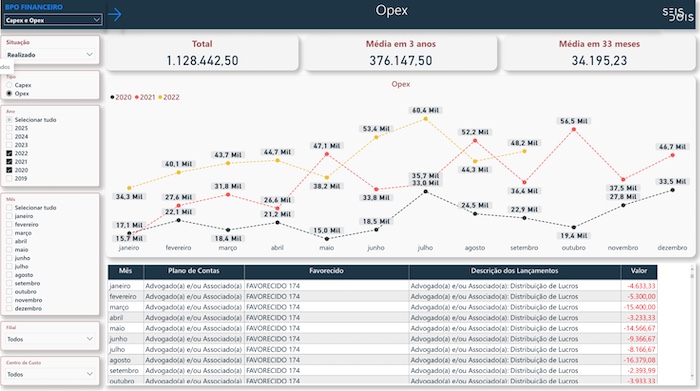This screenshot has width=700, height=391.
Task: Select the Capex radio option
Action: tap(9, 85)
